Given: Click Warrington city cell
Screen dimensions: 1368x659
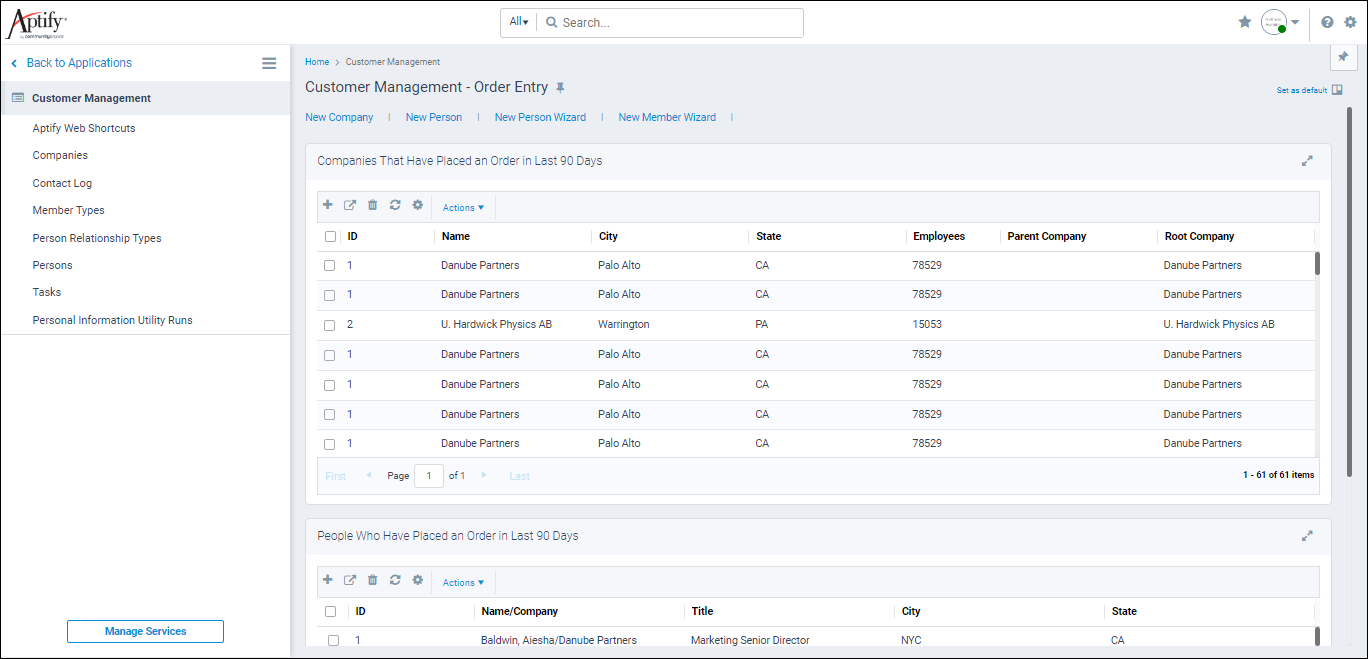Looking at the screenshot, I should pyautogui.click(x=624, y=325).
